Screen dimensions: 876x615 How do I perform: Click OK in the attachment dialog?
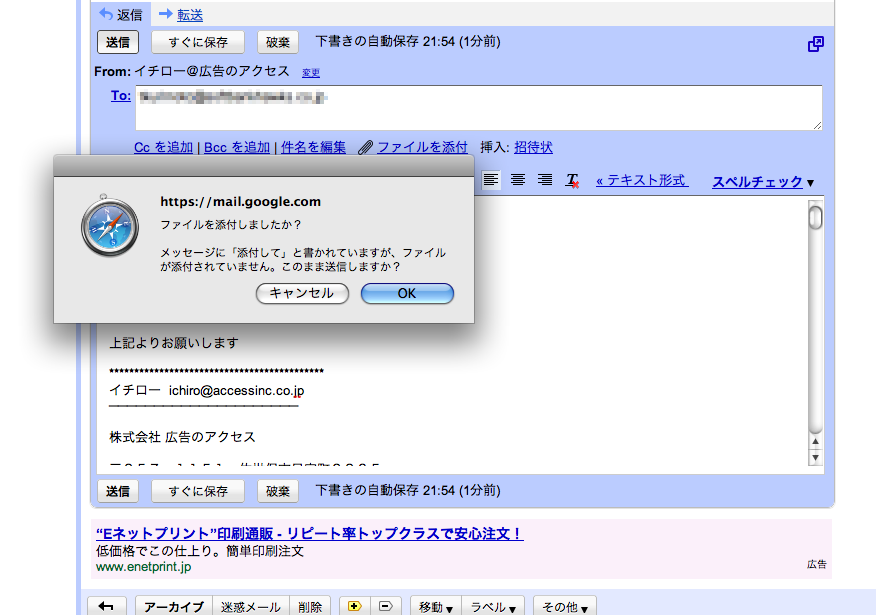click(x=407, y=293)
